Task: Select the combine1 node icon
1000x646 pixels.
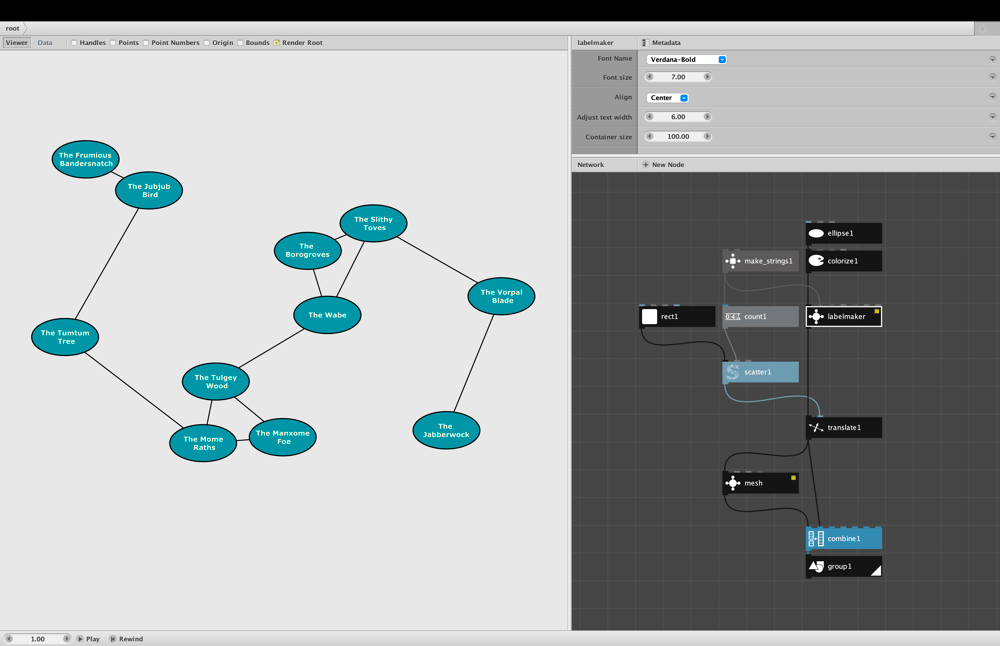Action: (x=816, y=538)
